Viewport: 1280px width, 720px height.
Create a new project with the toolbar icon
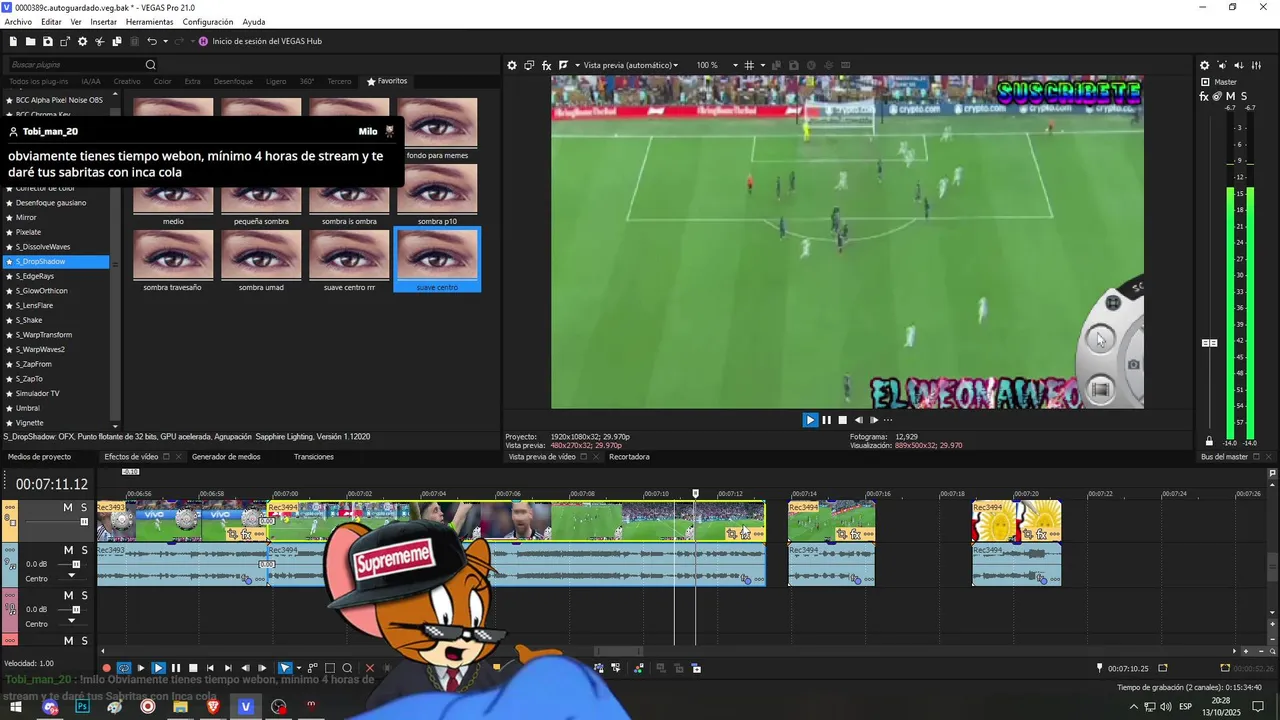coord(13,41)
